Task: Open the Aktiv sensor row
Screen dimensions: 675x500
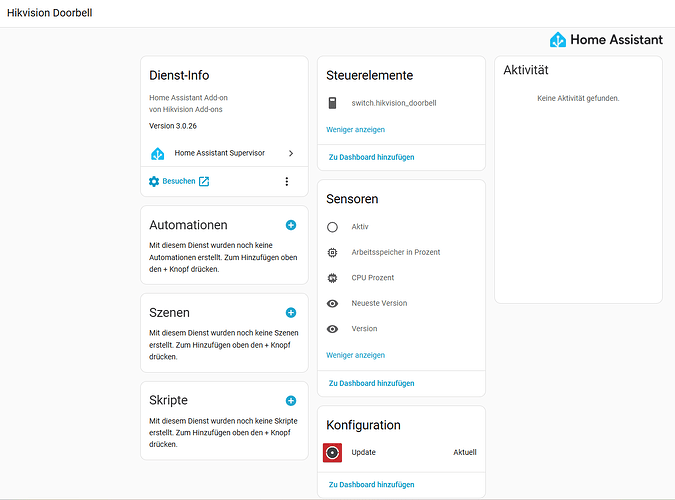Action: [x=401, y=227]
